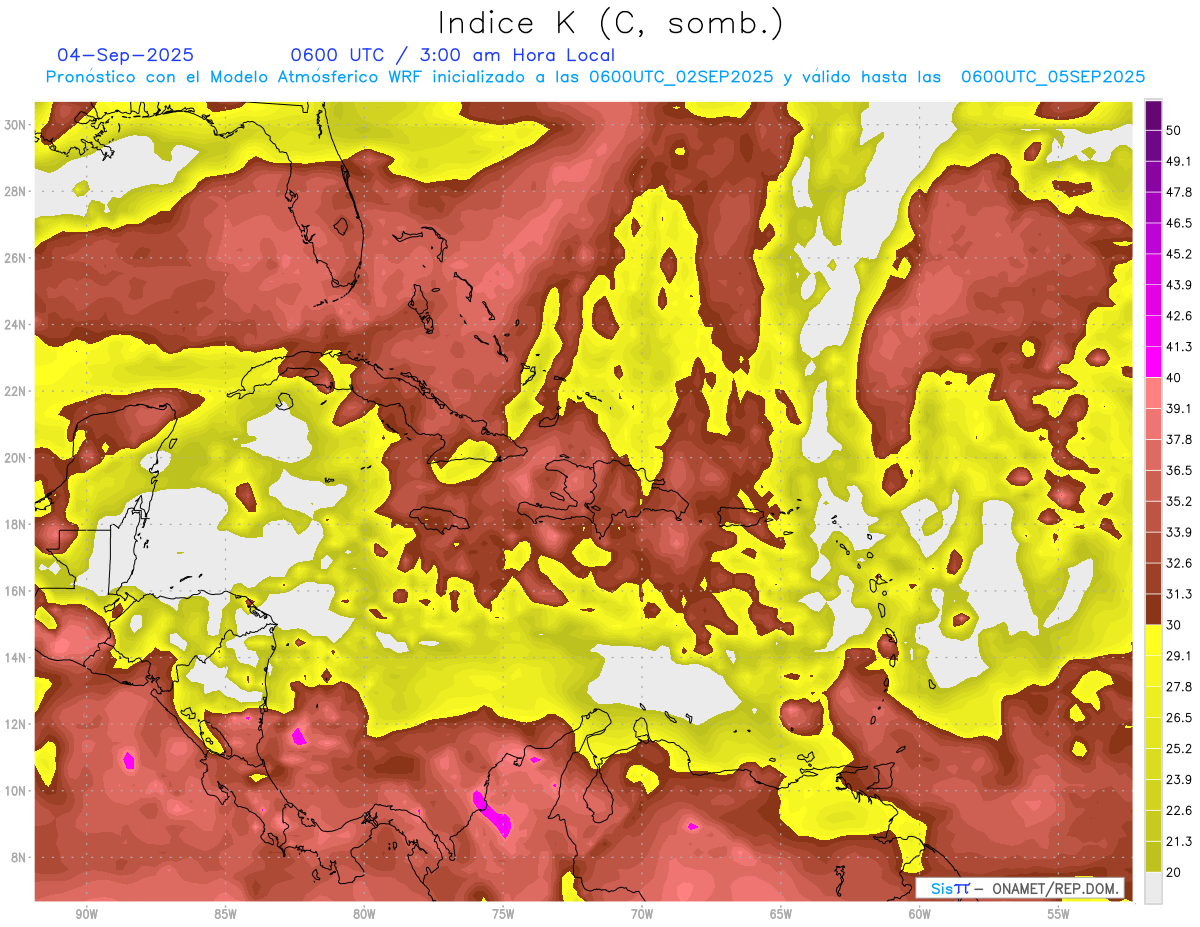Screen dimensions: 1200x927
Task: Click the color scale value 37.8
Action: click(x=1179, y=440)
